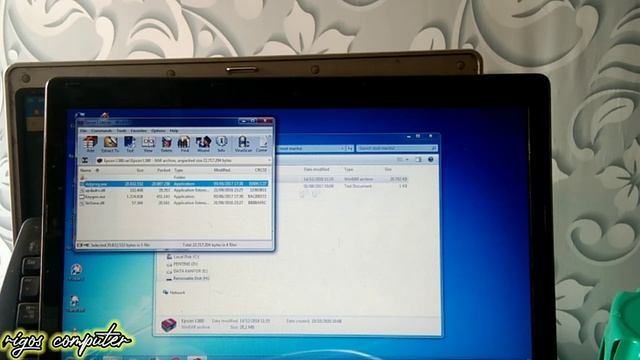Run the VirusScan toolbar icon
The image size is (640, 360).
(243, 144)
